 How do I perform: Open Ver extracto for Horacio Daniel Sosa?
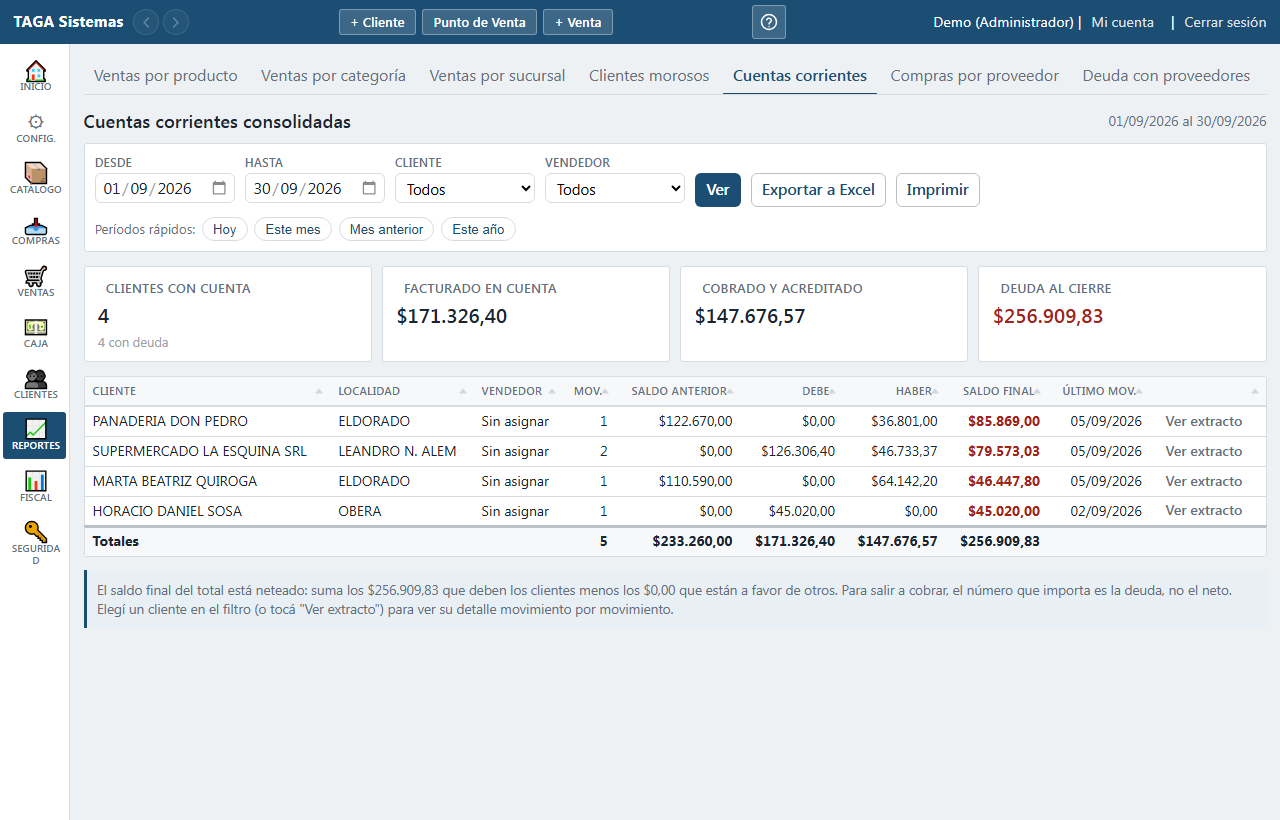point(1204,510)
